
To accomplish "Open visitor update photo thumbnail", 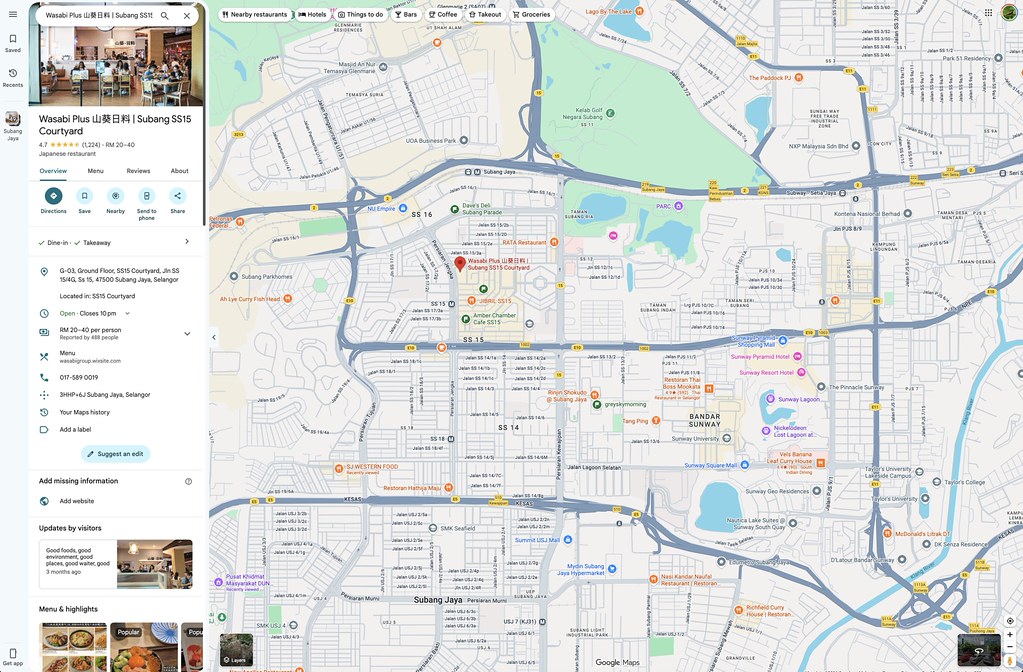I will 155,564.
